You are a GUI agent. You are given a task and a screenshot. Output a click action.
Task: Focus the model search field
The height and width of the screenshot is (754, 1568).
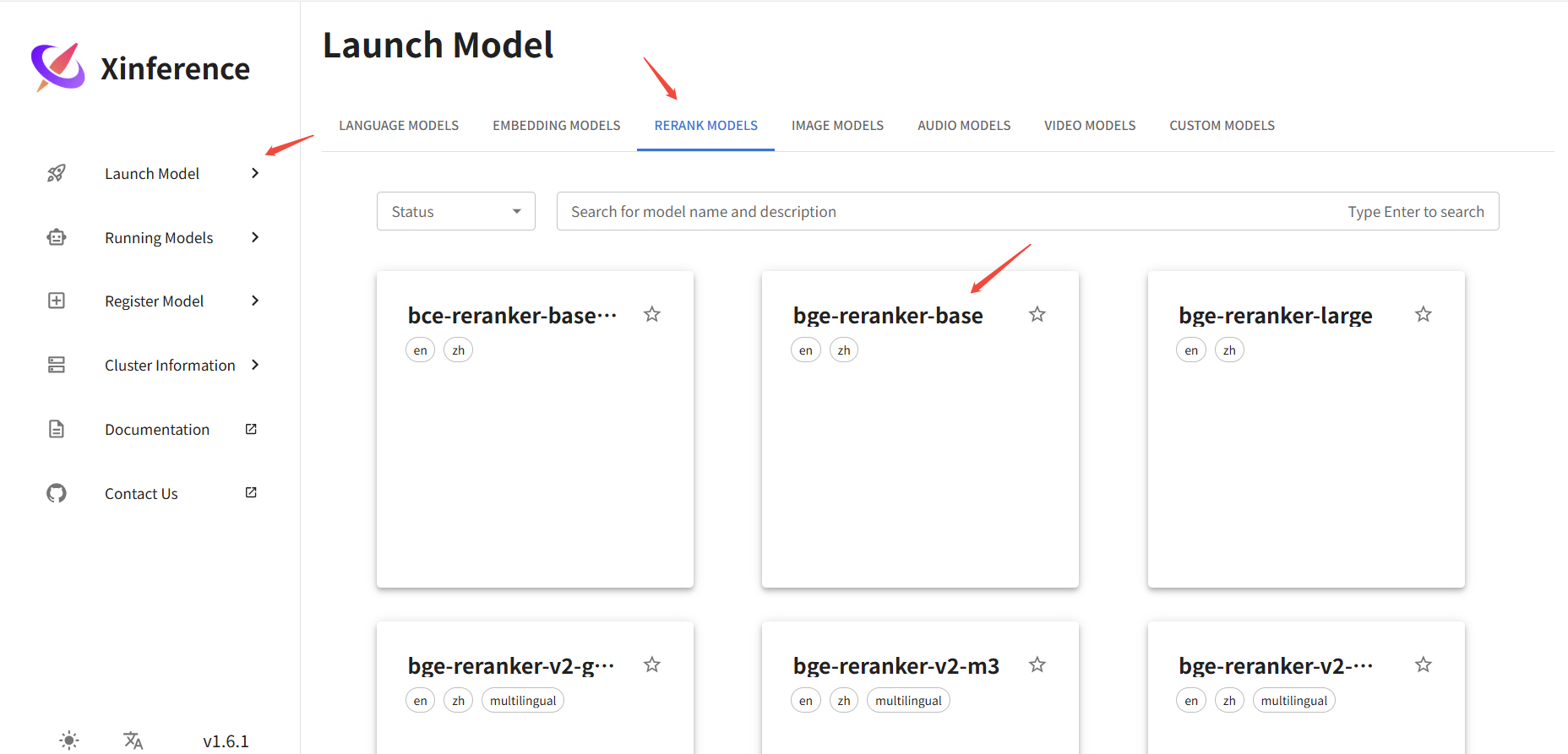(x=1027, y=211)
